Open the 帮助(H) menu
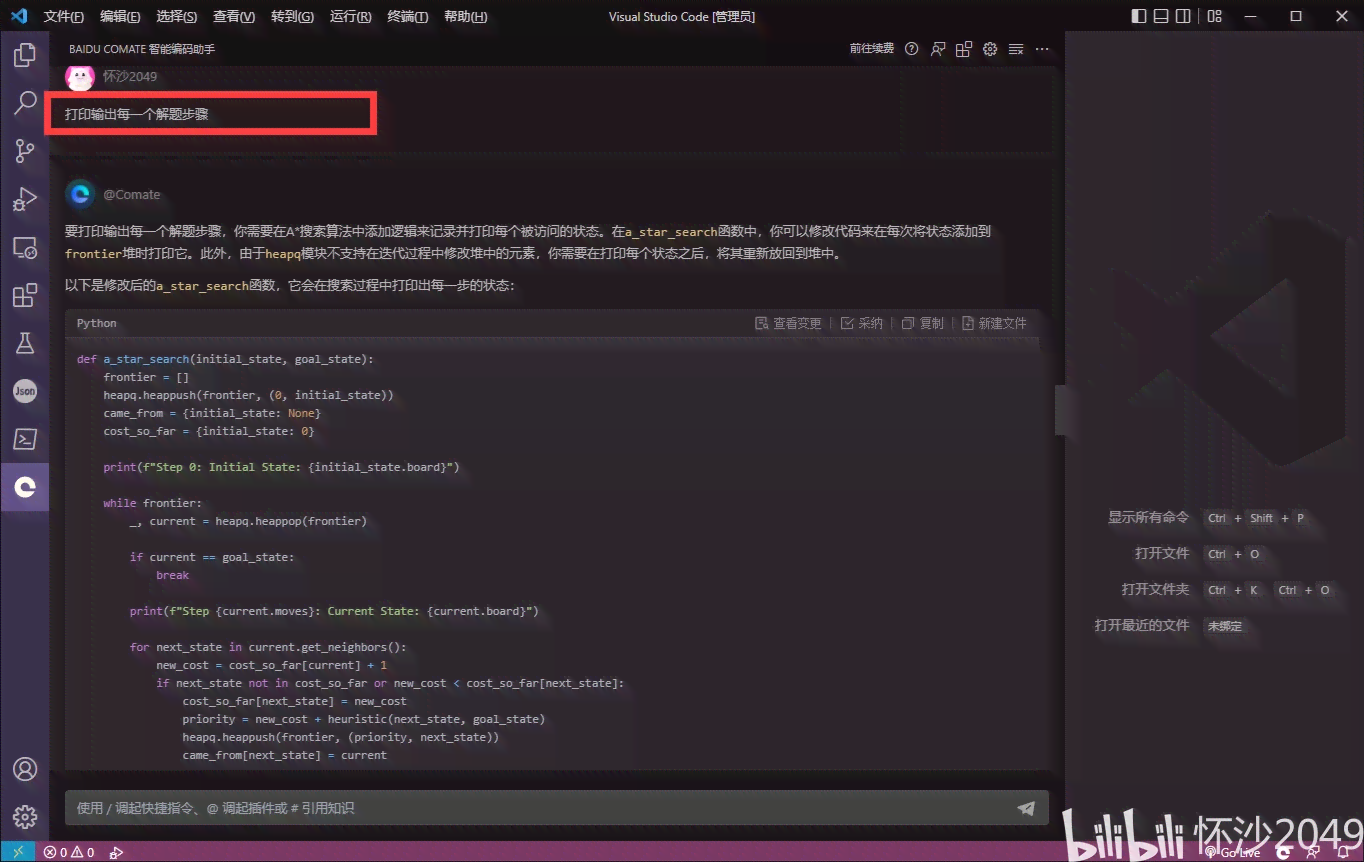1364x862 pixels. pos(465,17)
